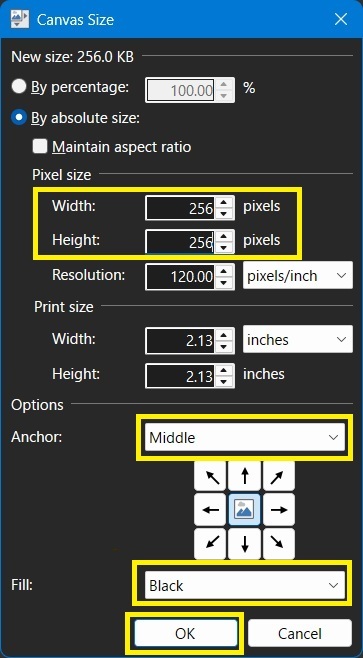Confirm canvas size with OK
This screenshot has height=658, width=363.
[185, 632]
